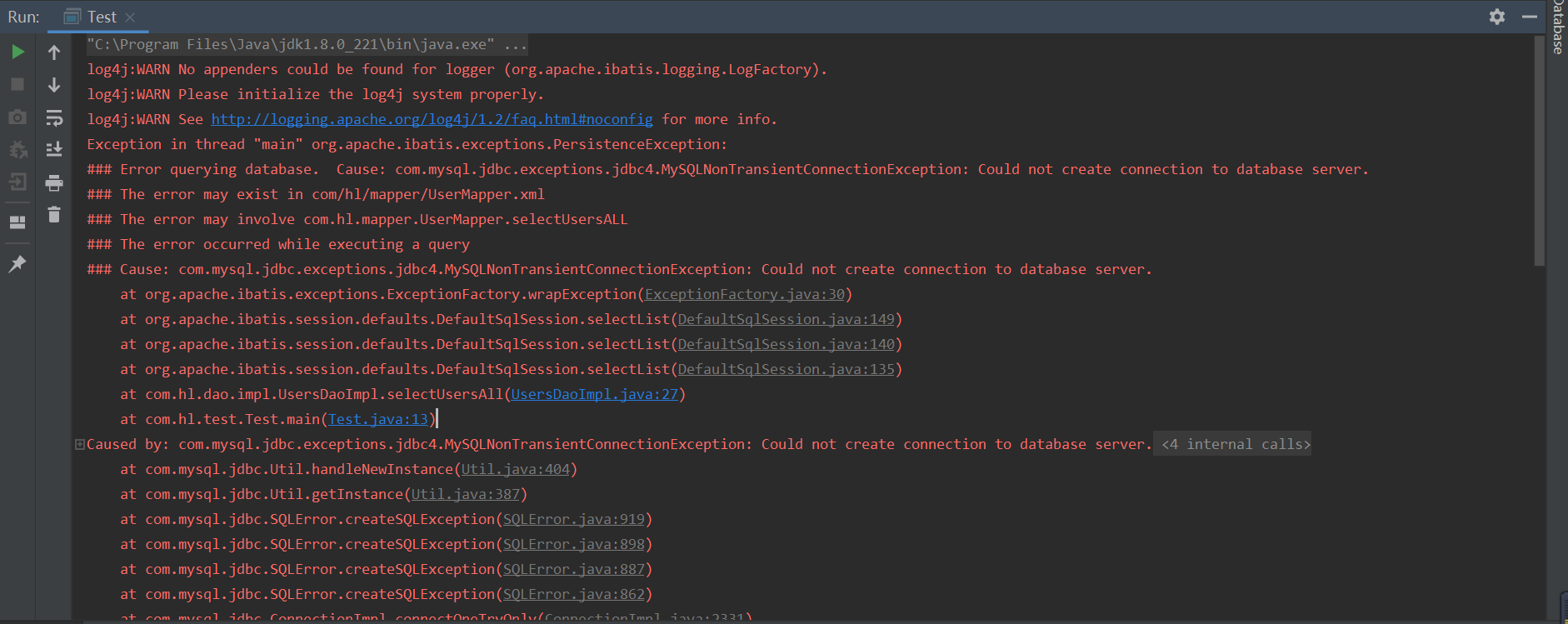This screenshot has height=624, width=1568.
Task: Click 'The error occurred while executing a query'
Action: tap(278, 244)
